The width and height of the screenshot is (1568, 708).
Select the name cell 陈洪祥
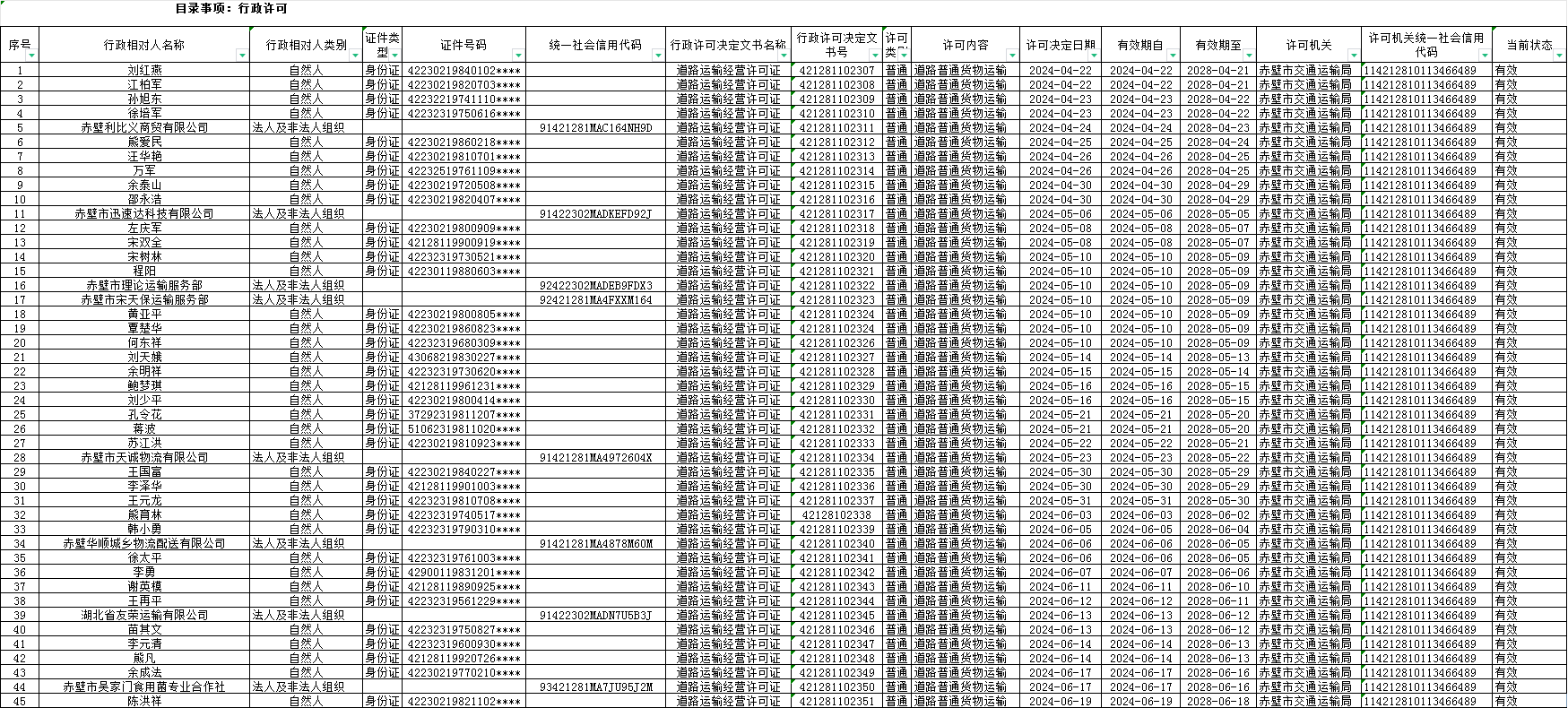(x=144, y=701)
